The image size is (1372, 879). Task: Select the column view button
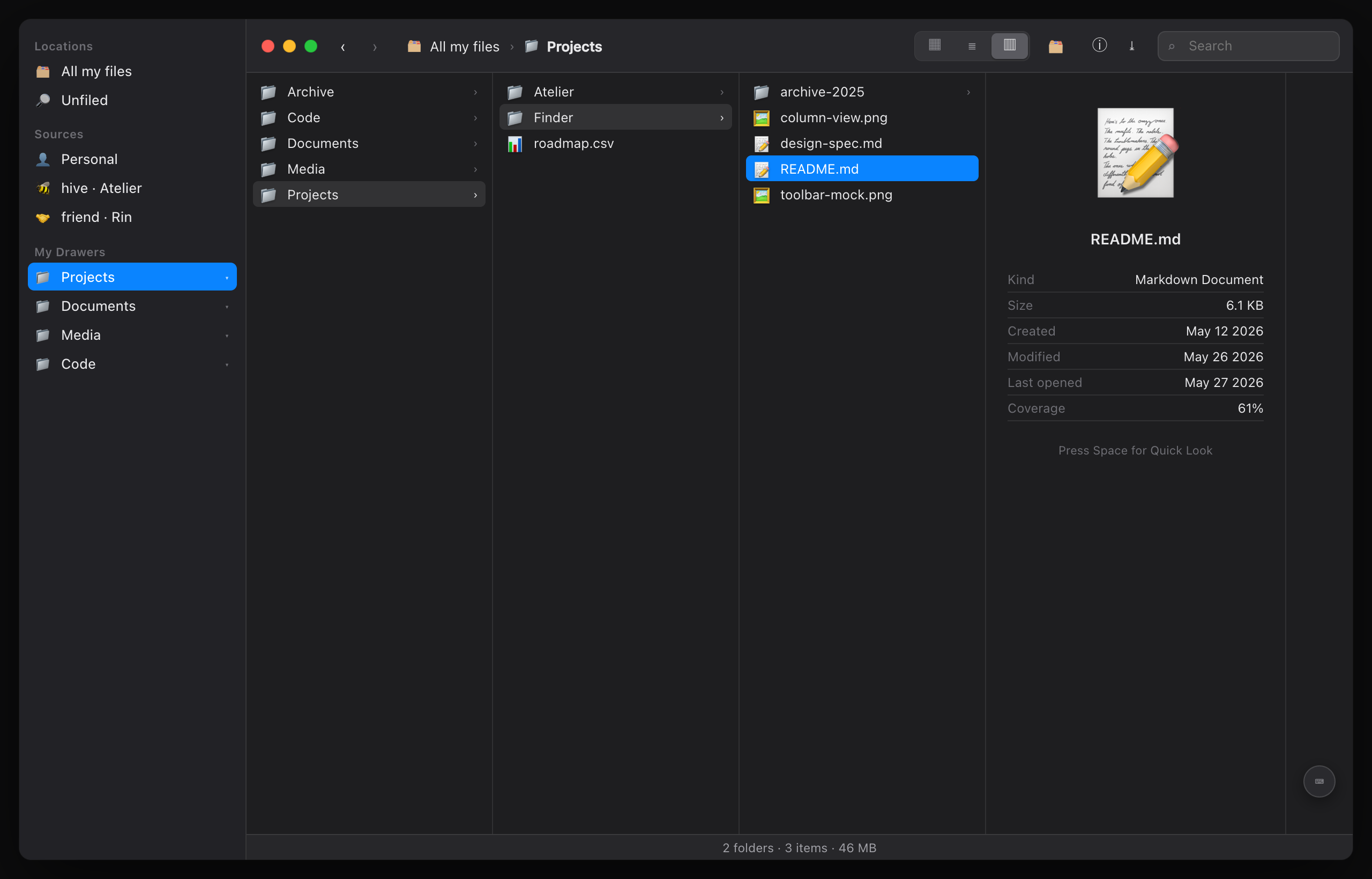(x=1010, y=46)
